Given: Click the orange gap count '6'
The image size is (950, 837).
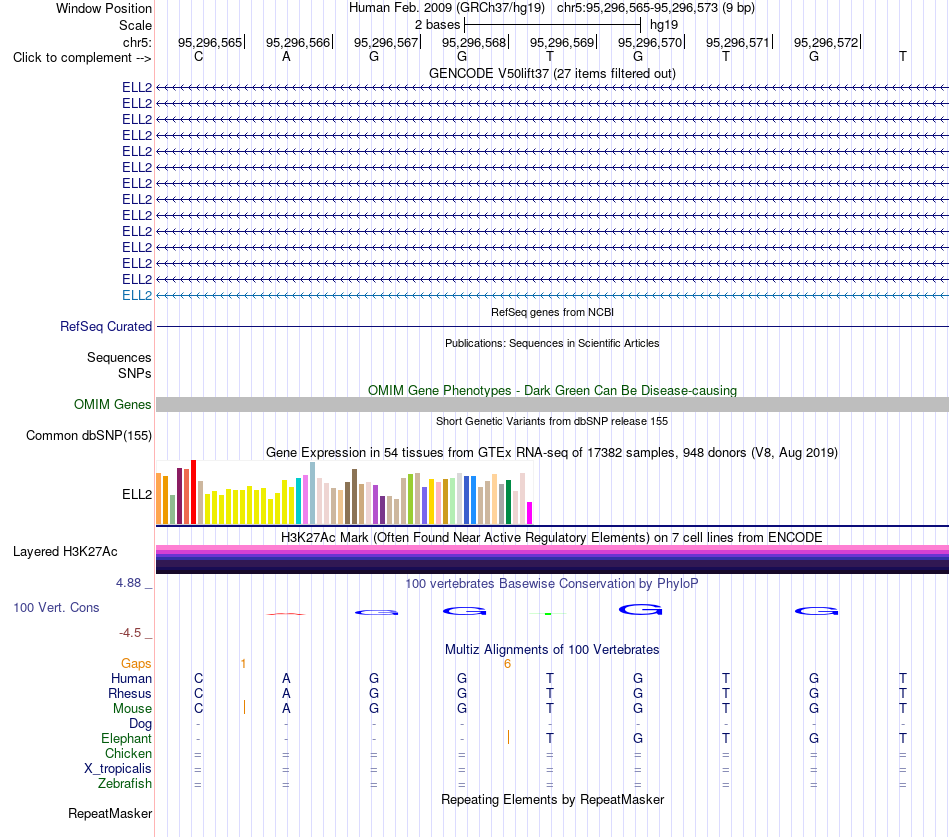Looking at the screenshot, I should coord(508,664).
